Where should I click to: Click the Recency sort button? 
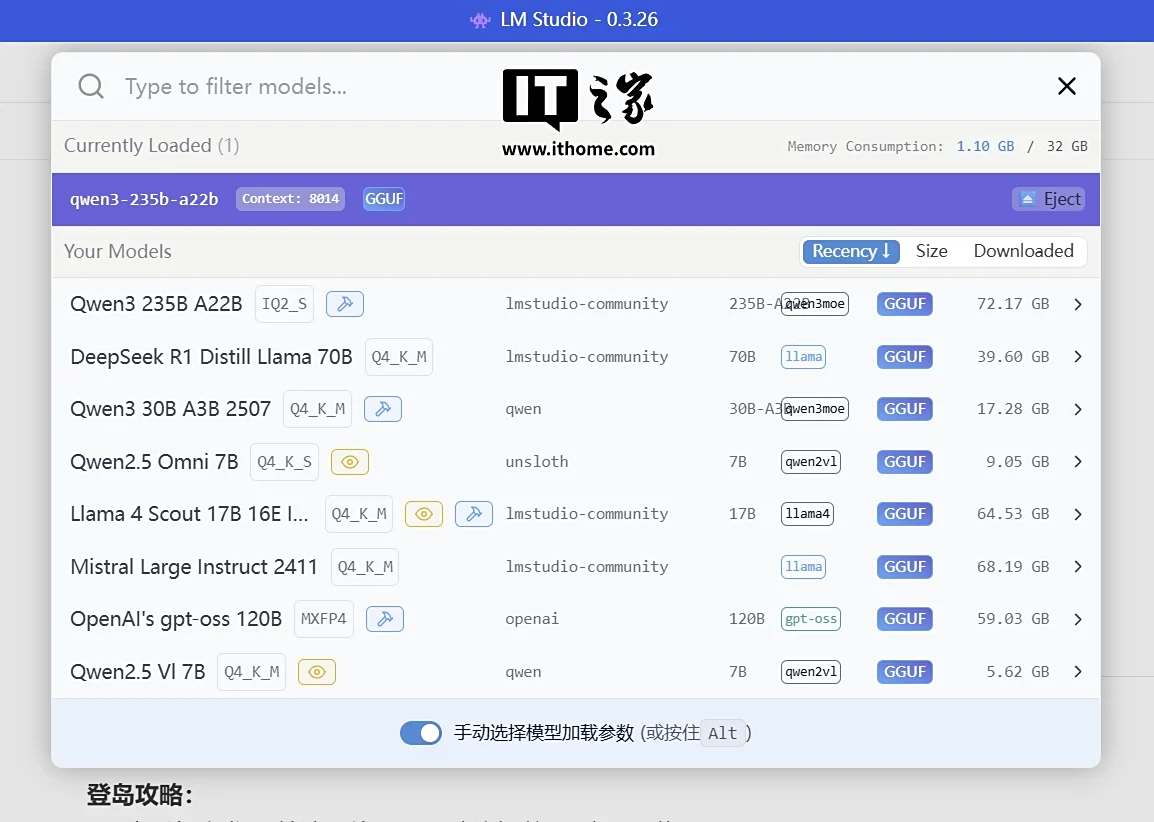851,251
